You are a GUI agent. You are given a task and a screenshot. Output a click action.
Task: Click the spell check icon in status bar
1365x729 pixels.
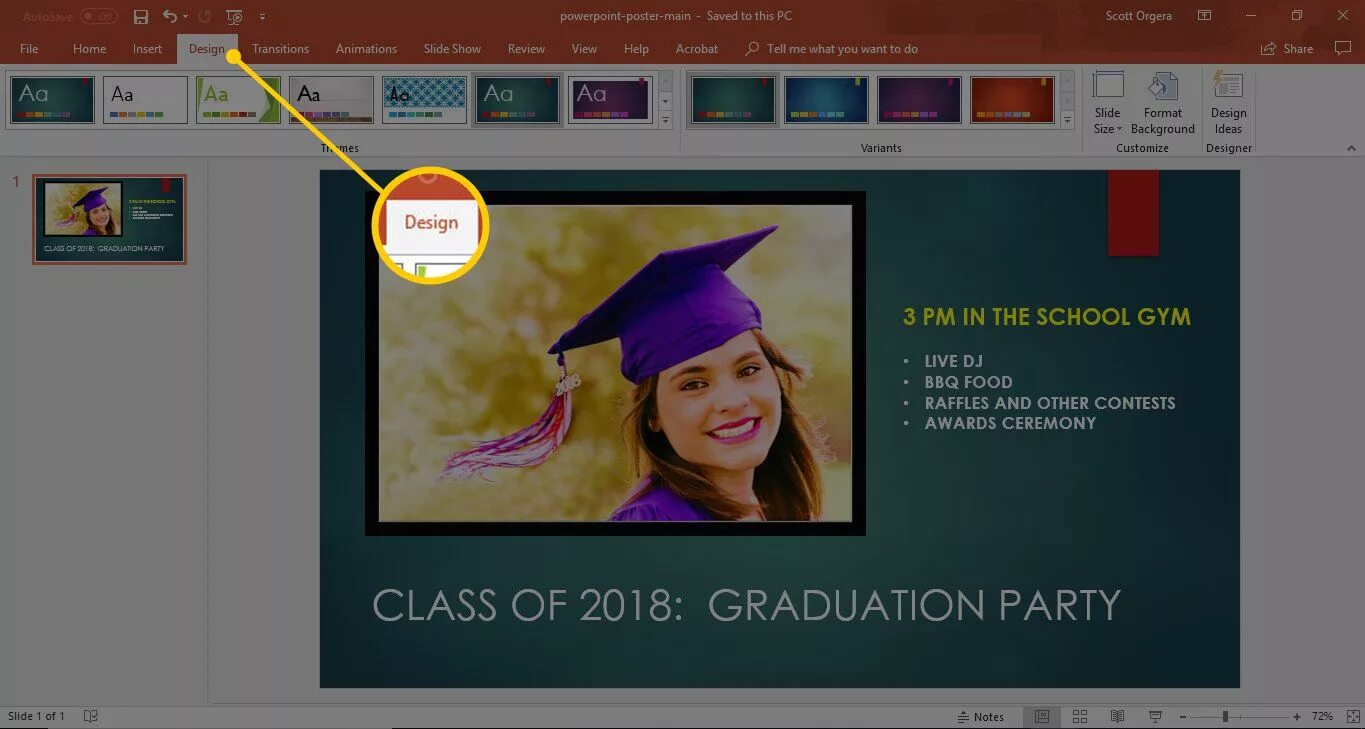(x=91, y=716)
